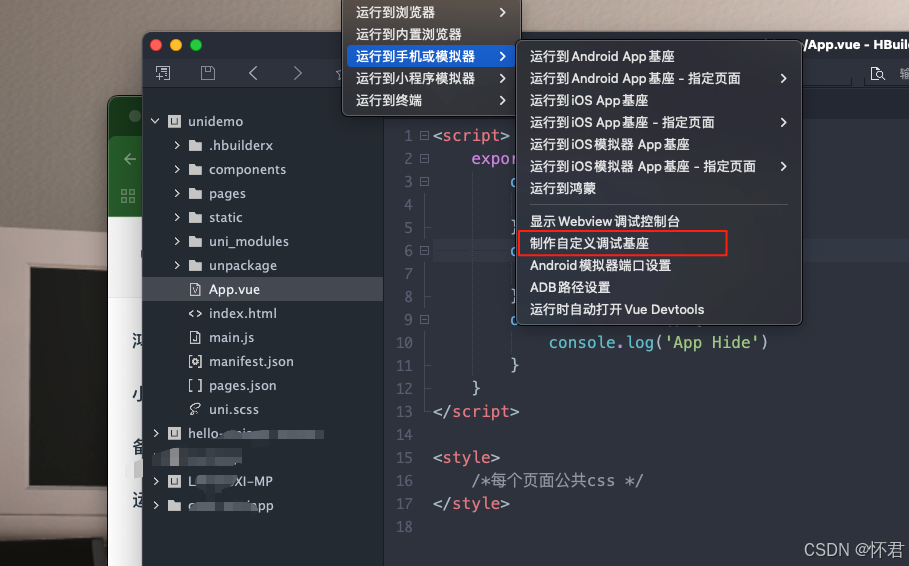Fold the code block at line 2
909x566 pixels.
(424, 158)
